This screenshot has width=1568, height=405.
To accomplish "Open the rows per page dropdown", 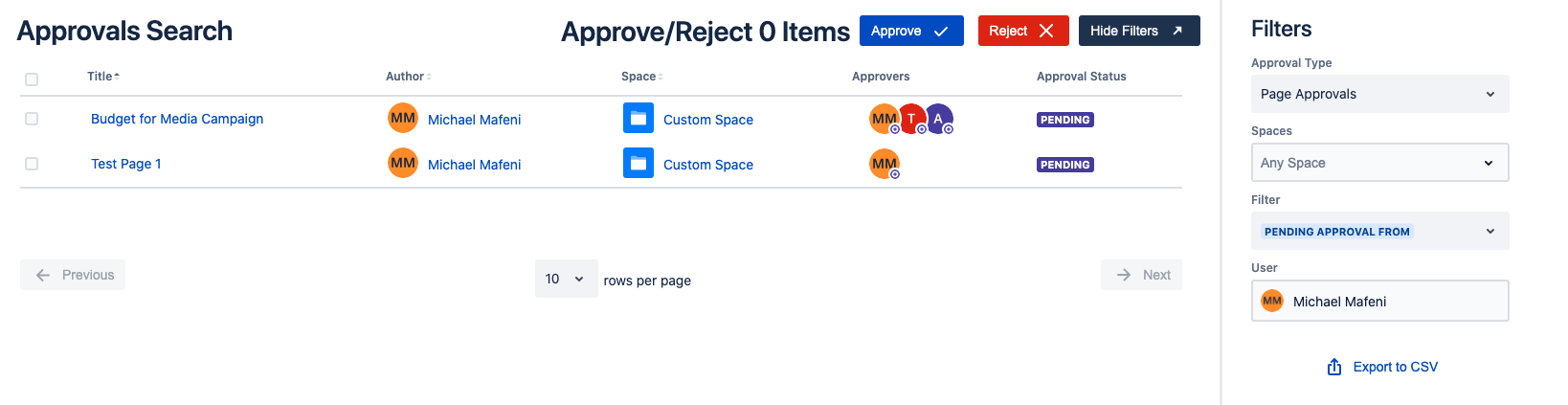I will [566, 279].
